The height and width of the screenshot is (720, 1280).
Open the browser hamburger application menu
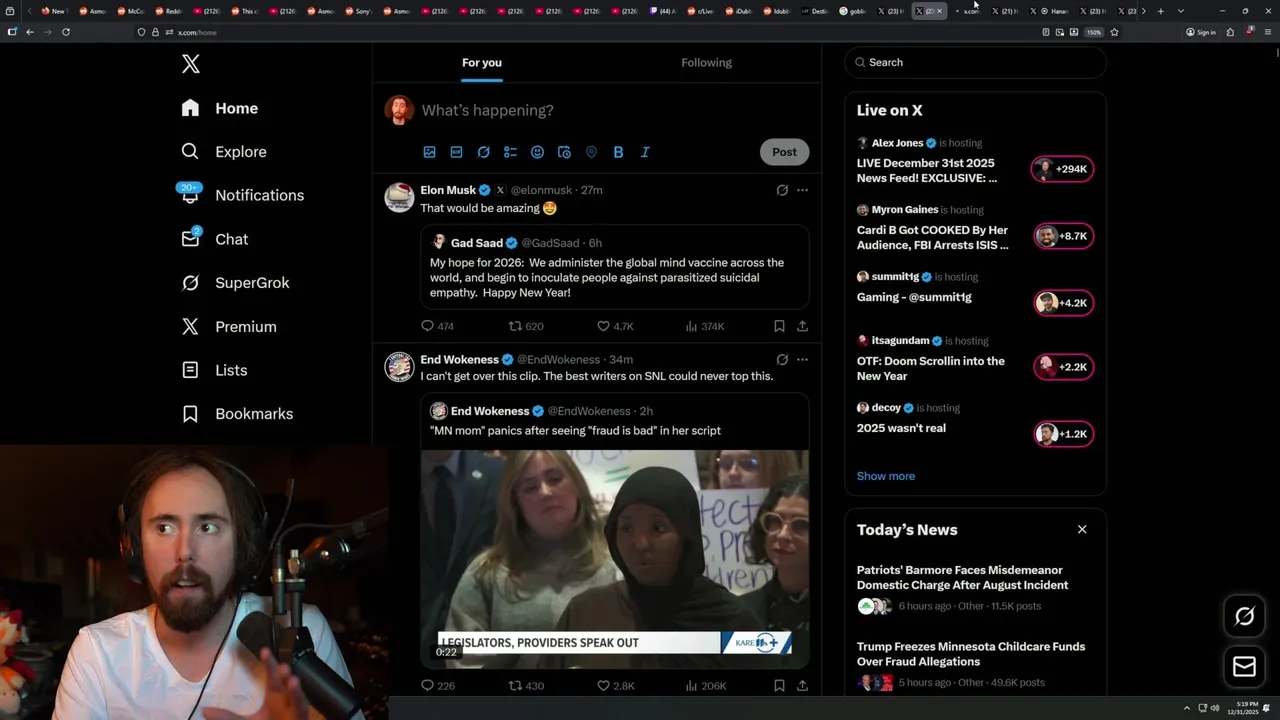point(1266,32)
